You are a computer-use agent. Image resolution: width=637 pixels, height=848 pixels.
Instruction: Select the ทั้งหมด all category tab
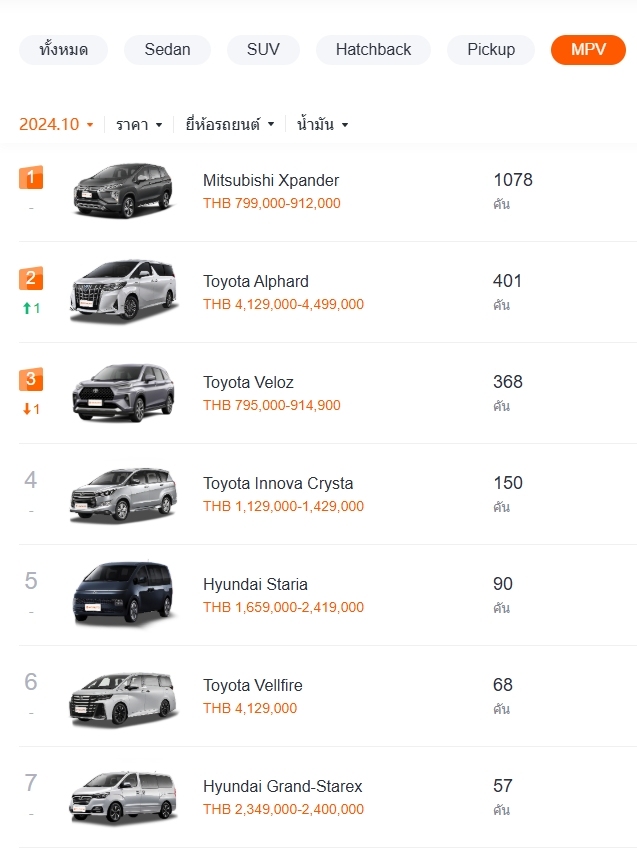coord(63,50)
